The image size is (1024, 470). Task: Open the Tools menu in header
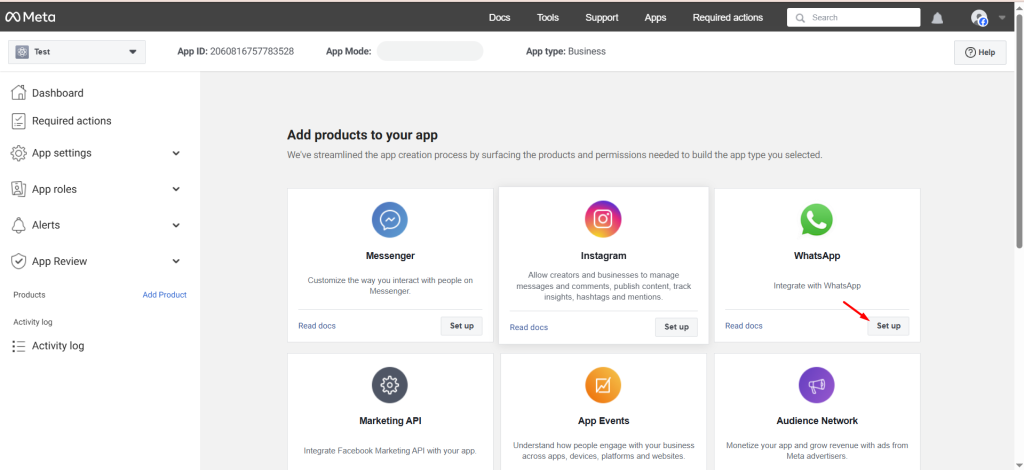(x=548, y=17)
